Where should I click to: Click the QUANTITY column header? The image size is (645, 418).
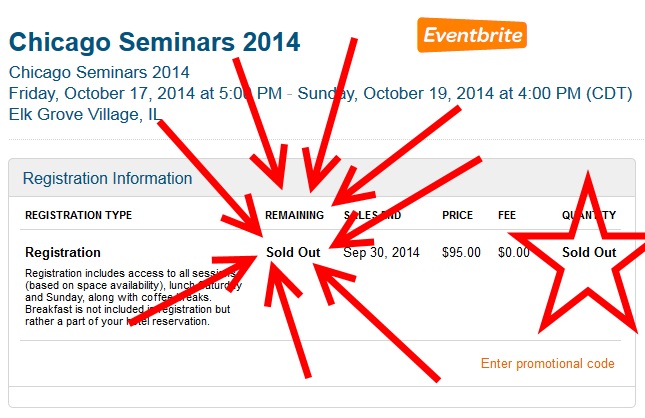click(x=588, y=215)
